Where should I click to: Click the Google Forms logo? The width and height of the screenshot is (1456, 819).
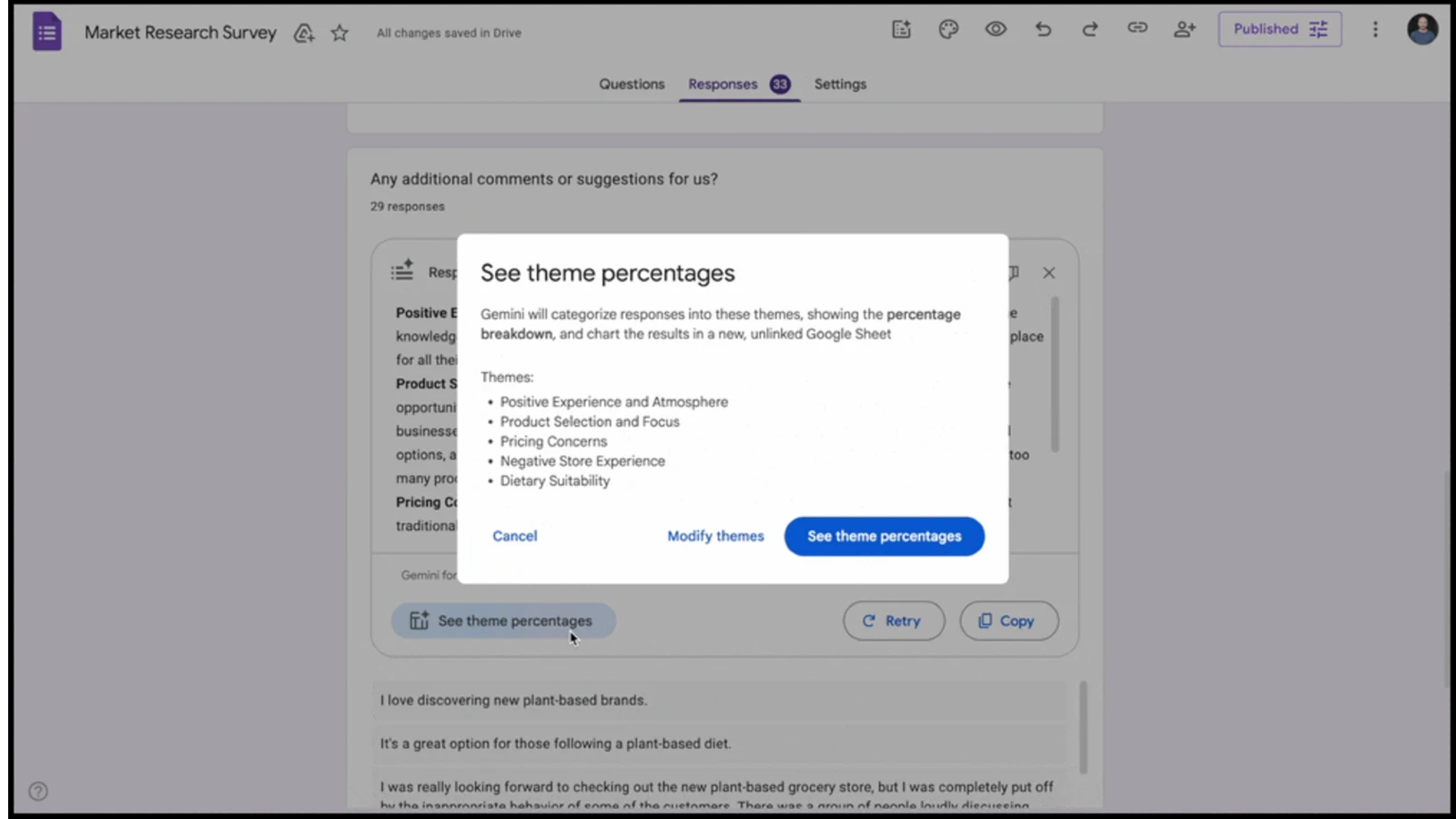[45, 31]
